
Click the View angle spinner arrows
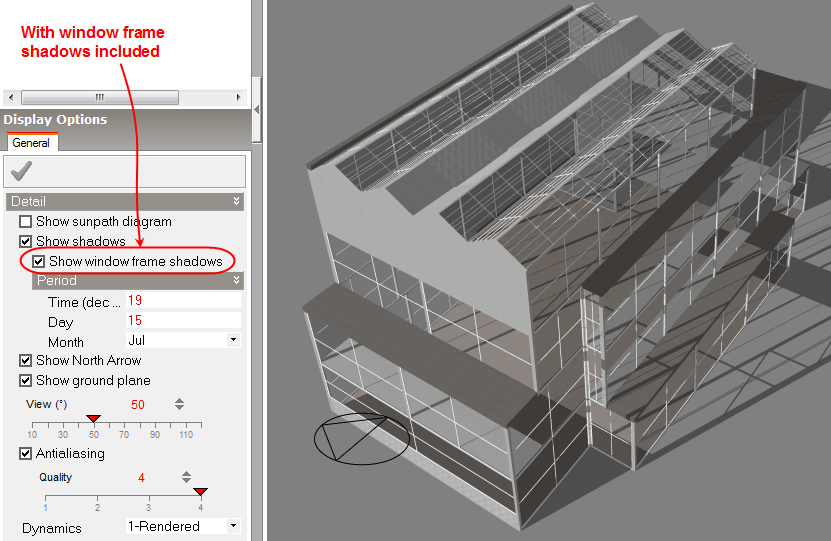tap(179, 404)
